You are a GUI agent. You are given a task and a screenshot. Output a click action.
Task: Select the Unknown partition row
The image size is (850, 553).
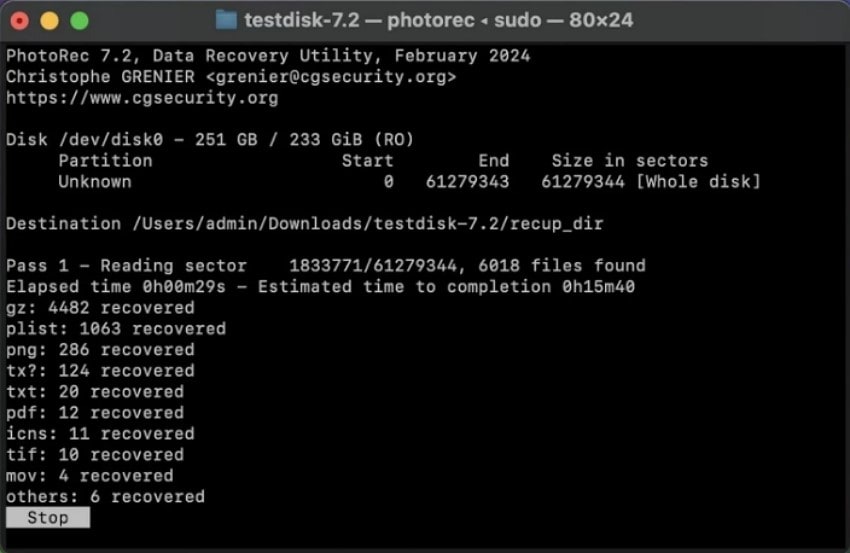(95, 182)
